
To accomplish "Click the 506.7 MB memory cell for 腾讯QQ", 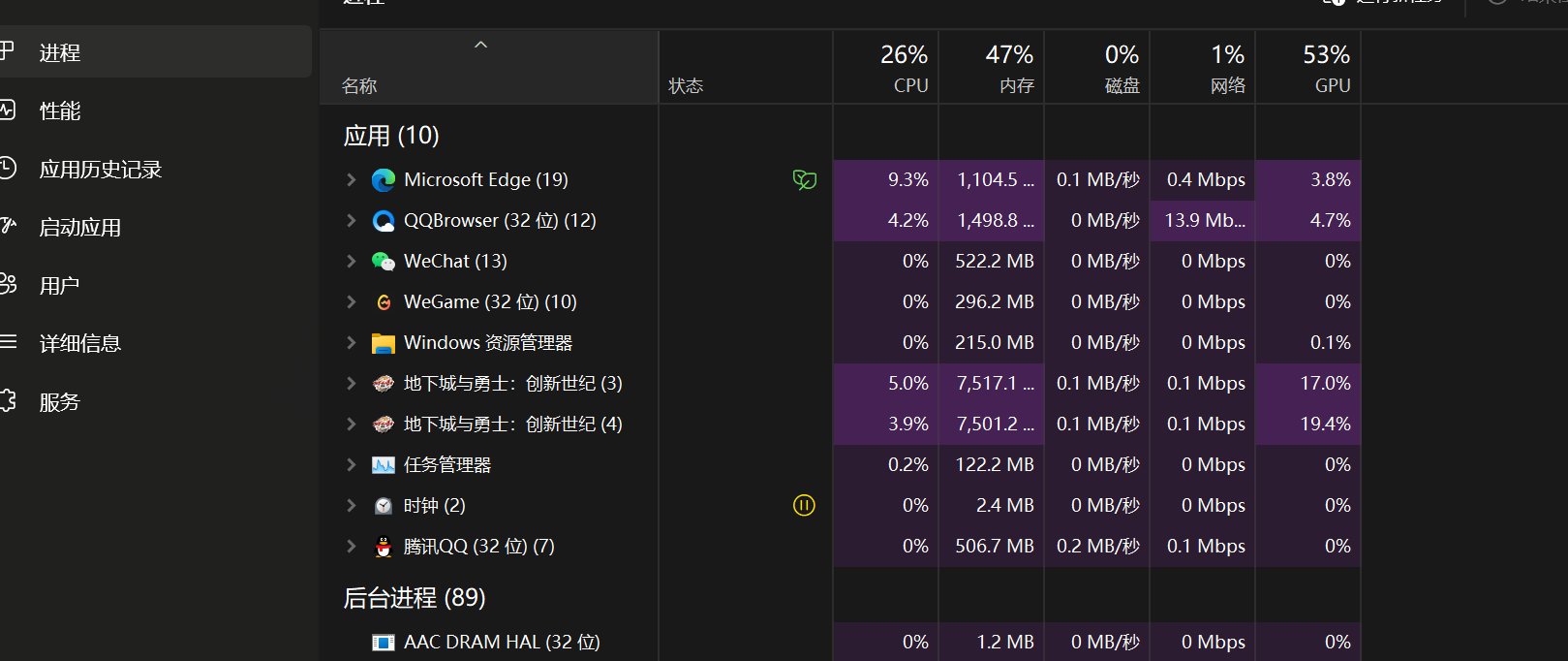I will coord(991,546).
